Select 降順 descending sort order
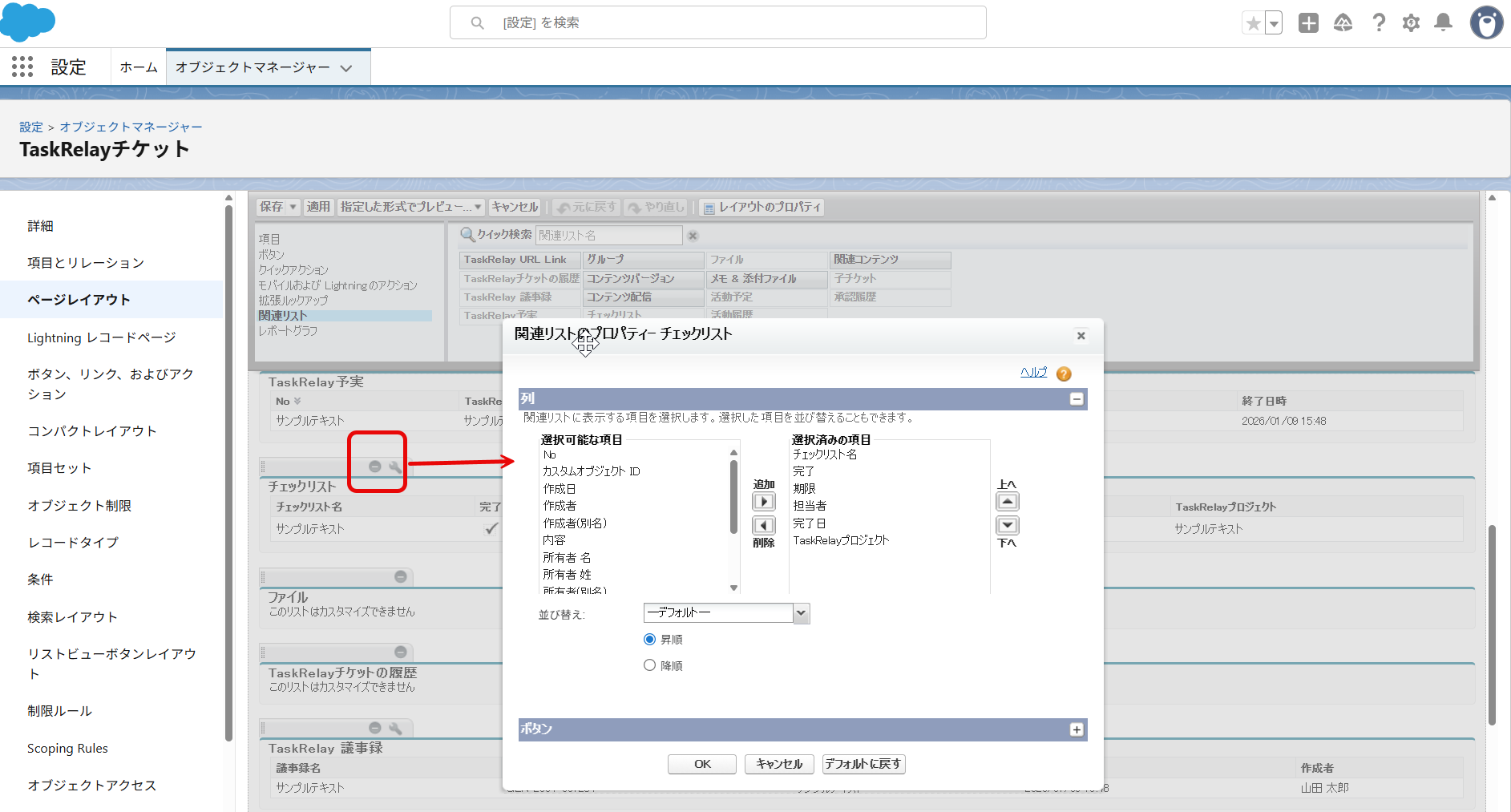 (x=649, y=665)
